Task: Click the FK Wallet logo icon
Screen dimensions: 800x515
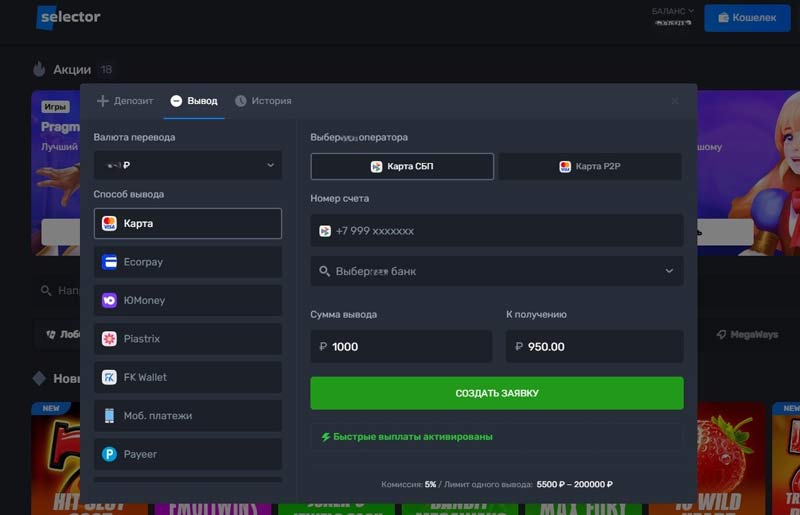Action: (109, 377)
